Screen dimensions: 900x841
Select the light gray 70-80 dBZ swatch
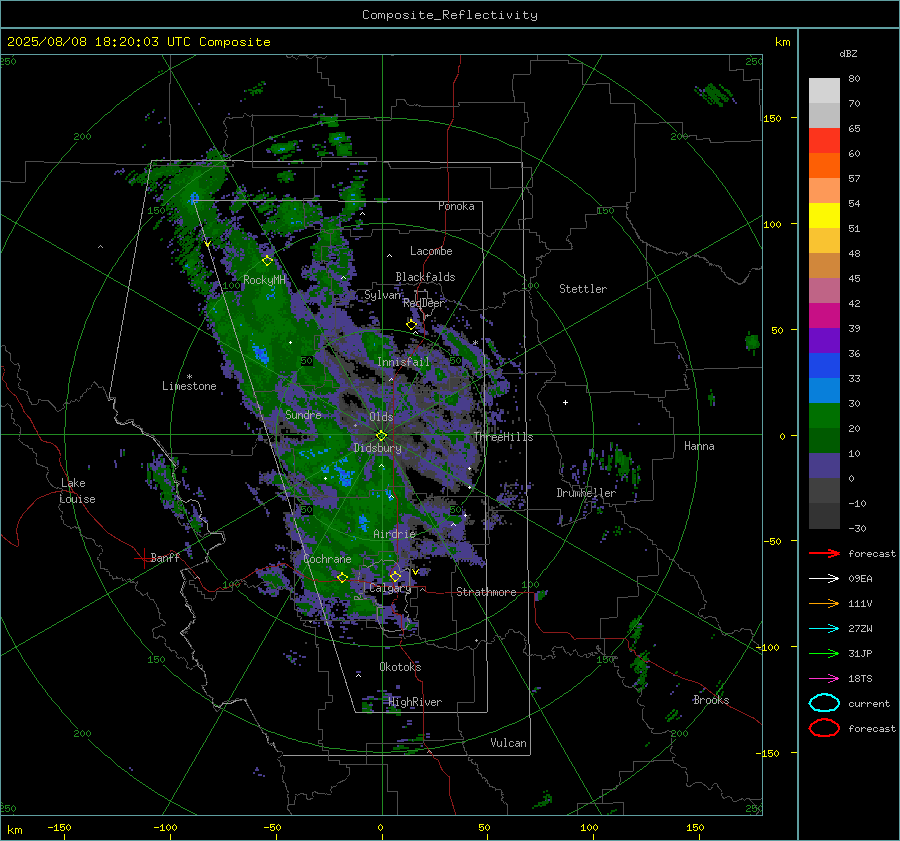[824, 91]
